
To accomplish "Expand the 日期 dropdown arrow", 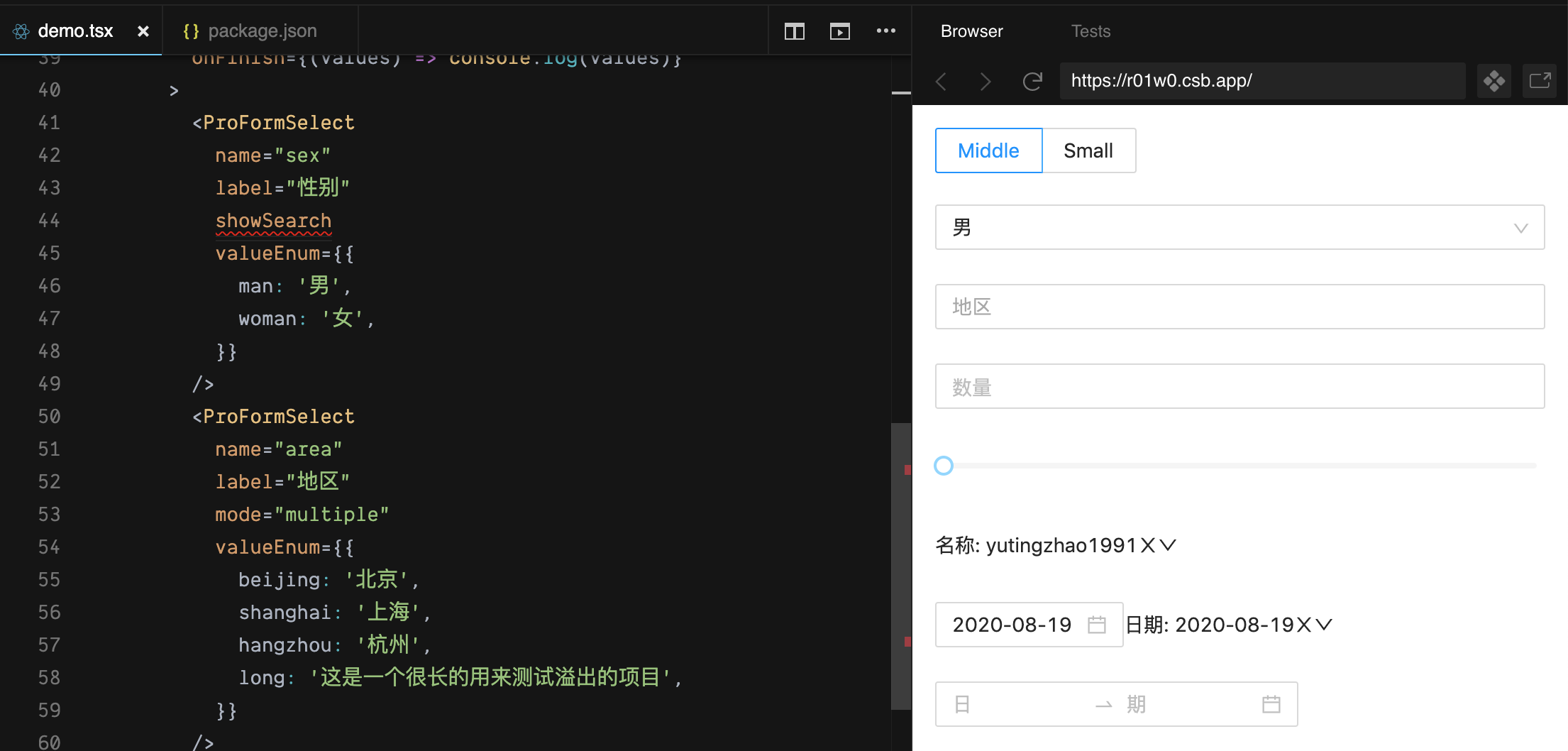I will [x=1325, y=625].
